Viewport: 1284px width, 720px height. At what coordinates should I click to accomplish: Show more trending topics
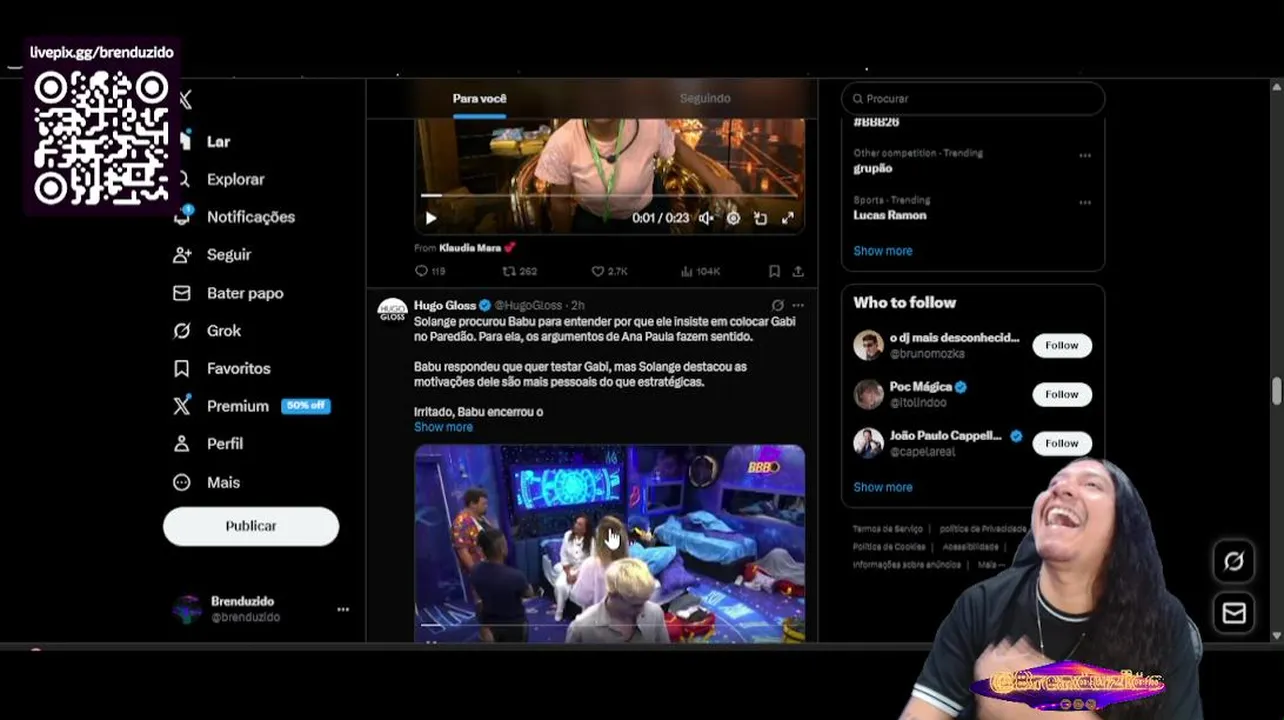pos(883,251)
